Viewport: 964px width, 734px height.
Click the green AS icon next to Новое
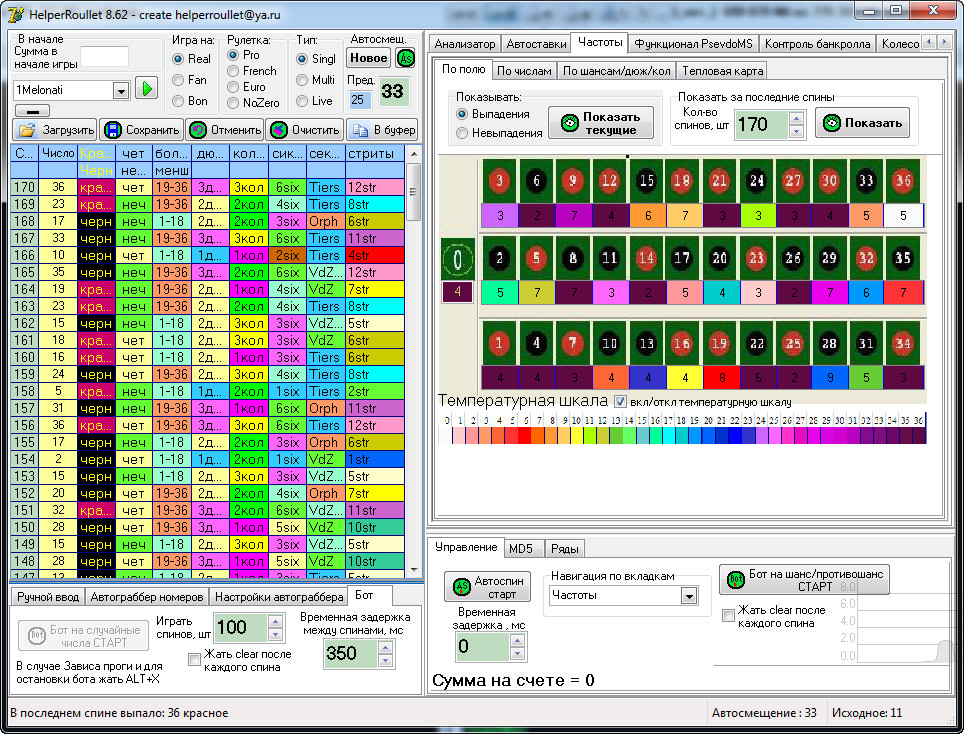pos(405,58)
